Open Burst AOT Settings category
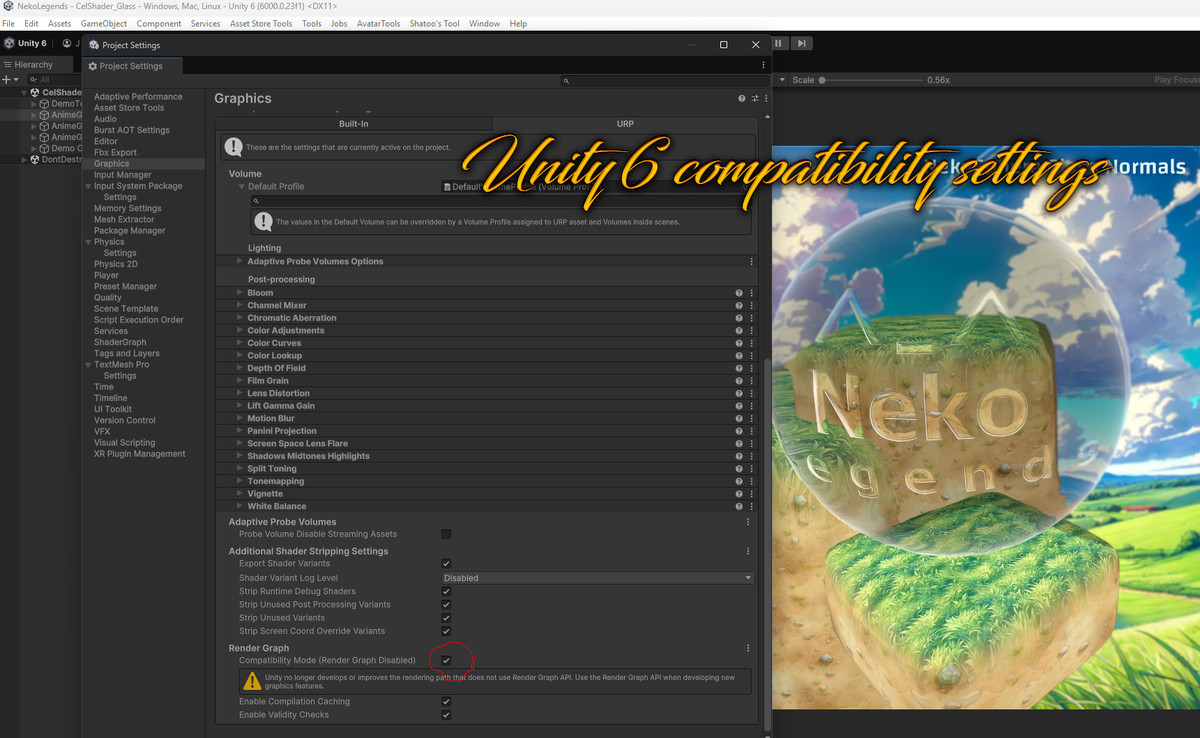Screen dimensions: 1200x738 (x=132, y=130)
